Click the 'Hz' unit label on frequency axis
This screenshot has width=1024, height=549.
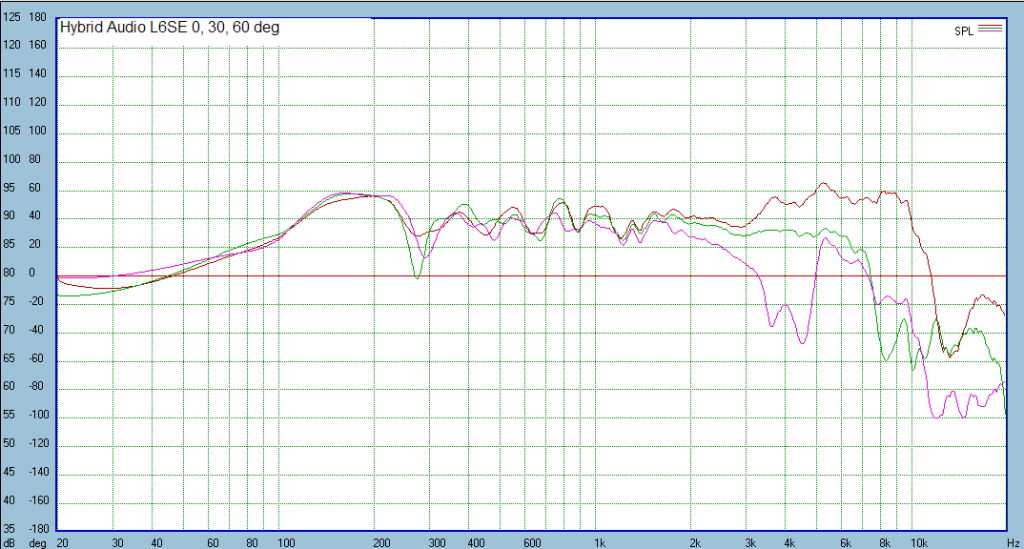(x=1013, y=543)
